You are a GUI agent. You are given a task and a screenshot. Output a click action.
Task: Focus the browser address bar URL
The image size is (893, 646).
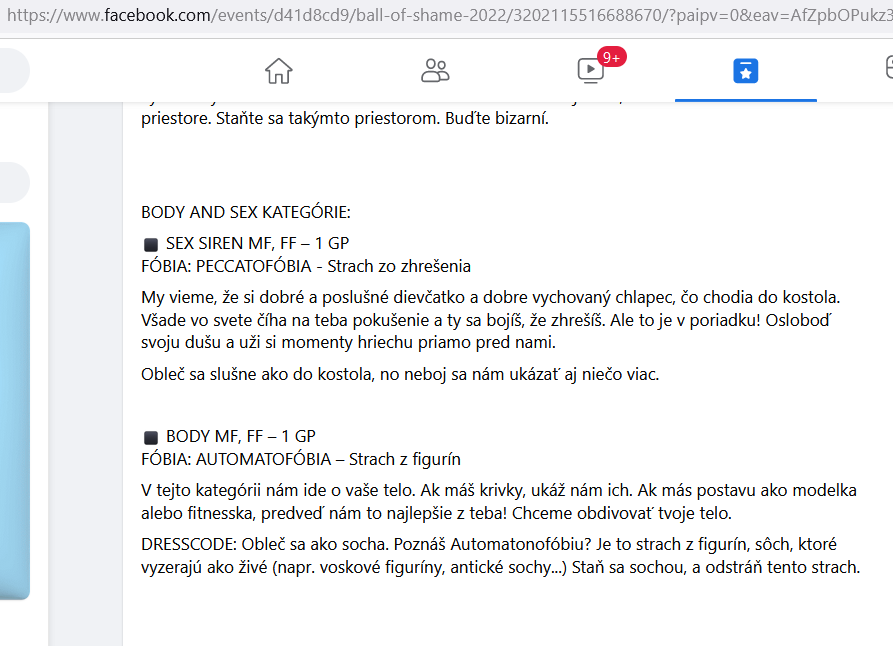[x=446, y=15]
